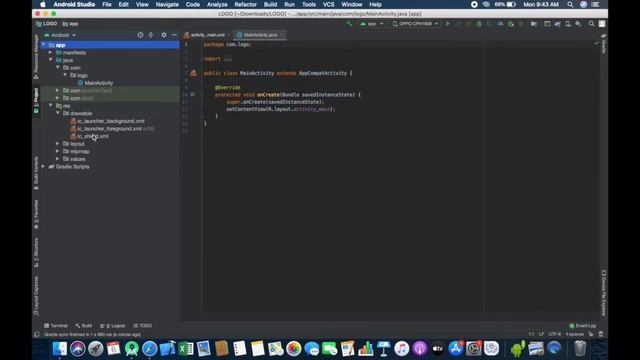The width and height of the screenshot is (640, 360).
Task: Open the Navigate menu
Action: (x=167, y=4)
